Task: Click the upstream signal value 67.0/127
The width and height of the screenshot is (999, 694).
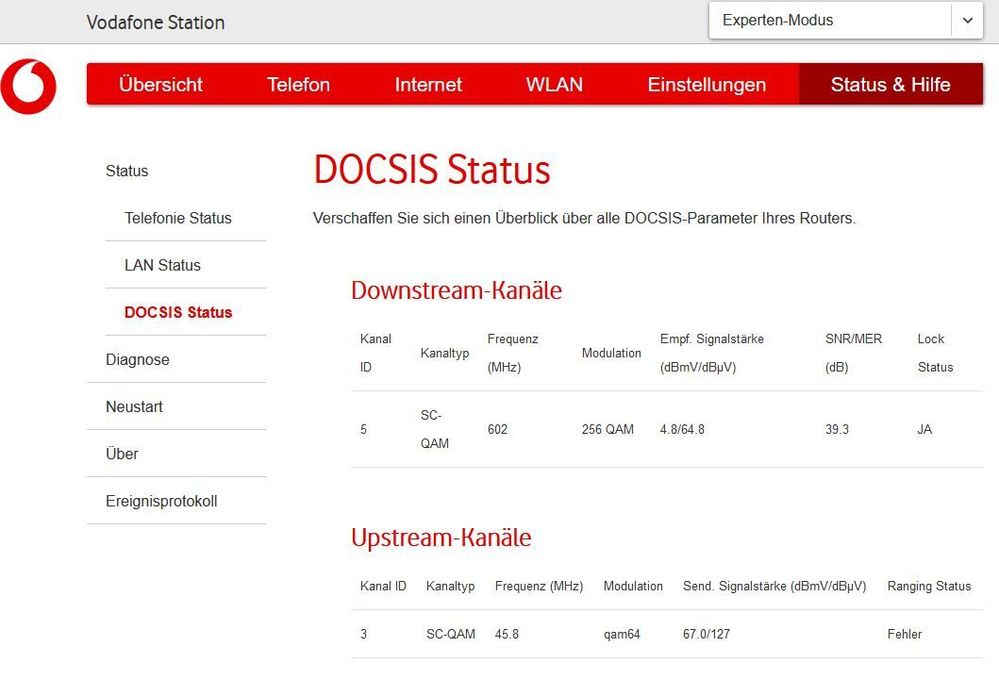Action: point(707,634)
